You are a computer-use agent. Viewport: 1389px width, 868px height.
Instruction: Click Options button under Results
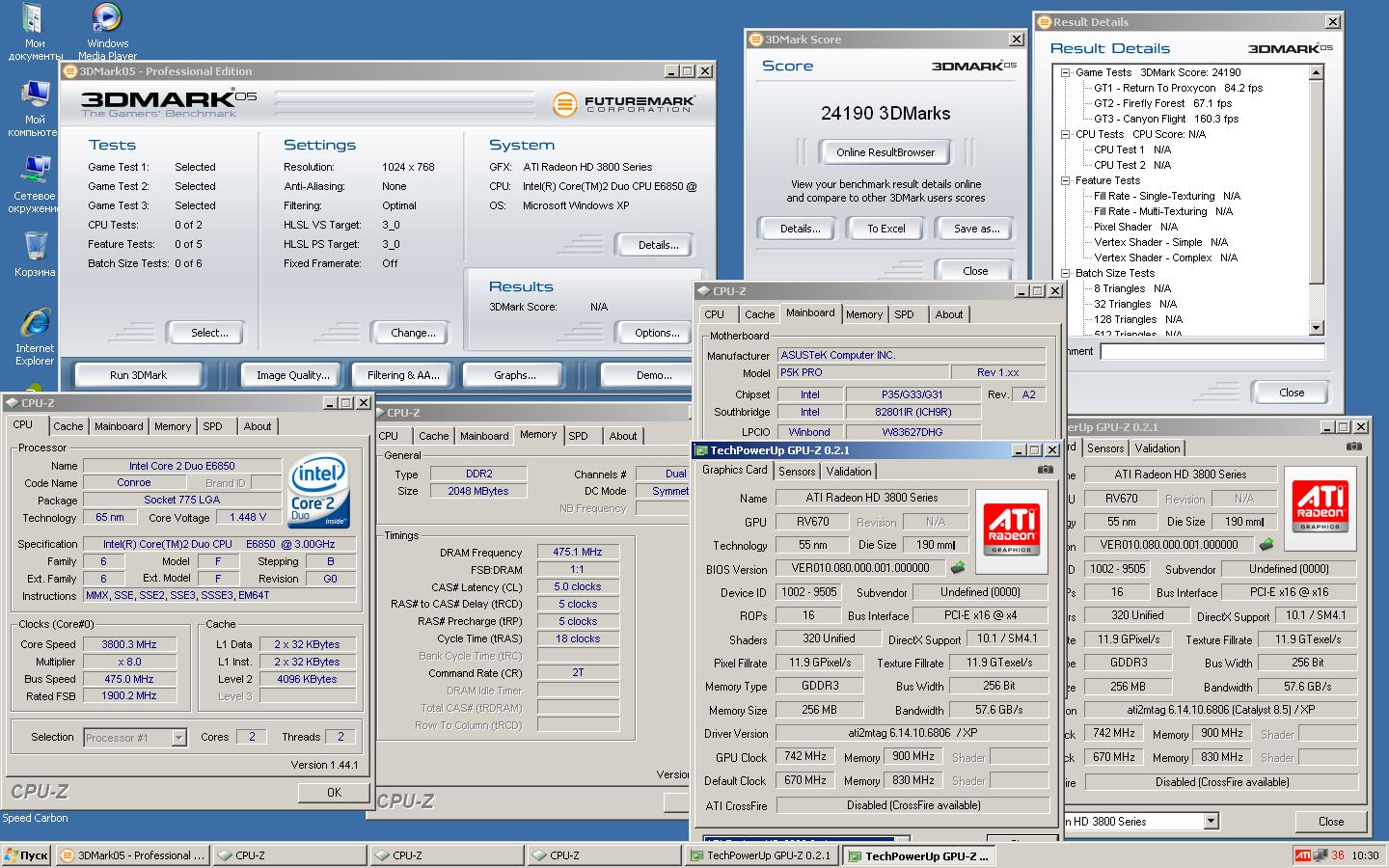(x=657, y=333)
